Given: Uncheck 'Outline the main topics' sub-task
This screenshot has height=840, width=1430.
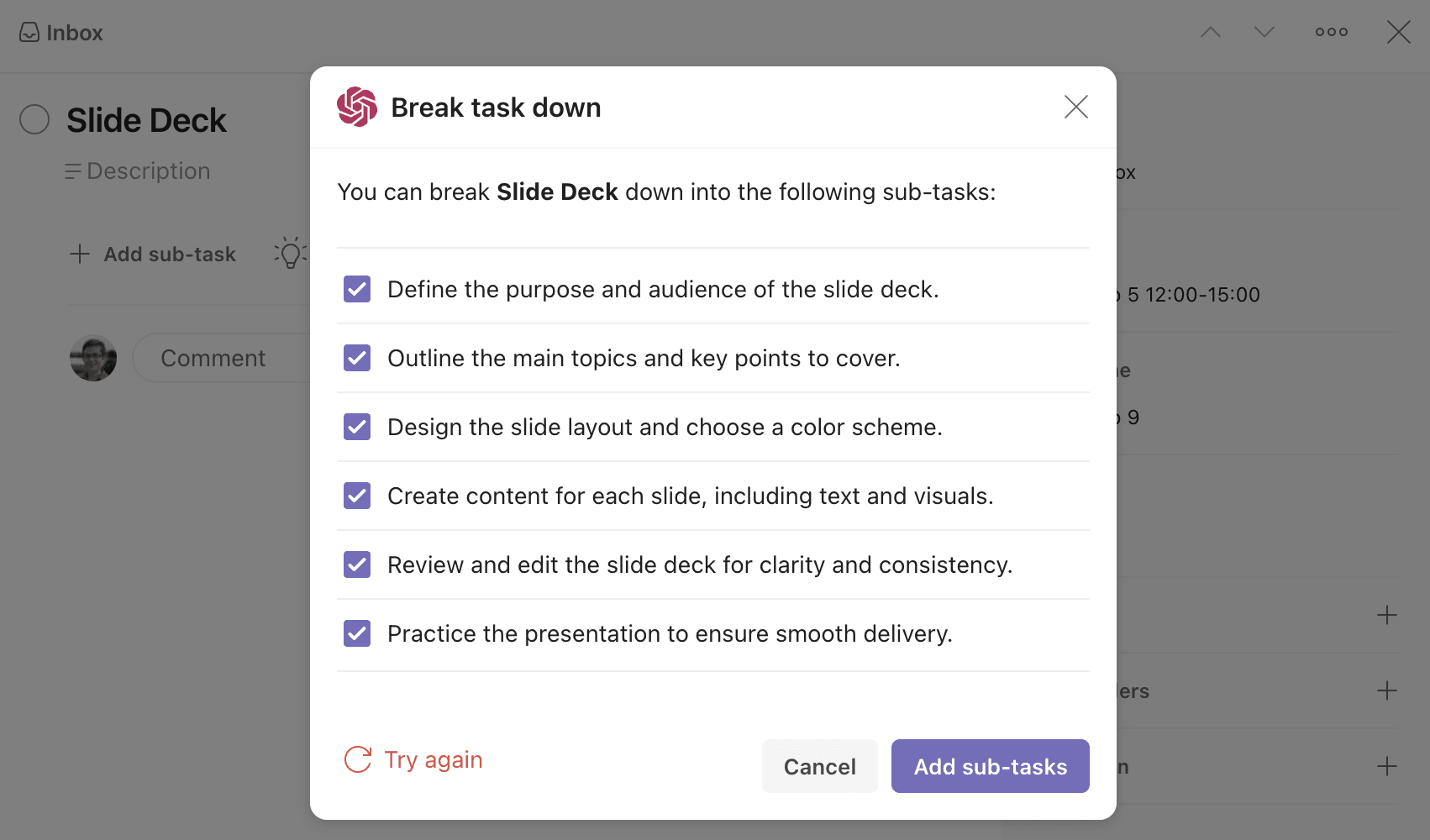Looking at the screenshot, I should coord(357,358).
